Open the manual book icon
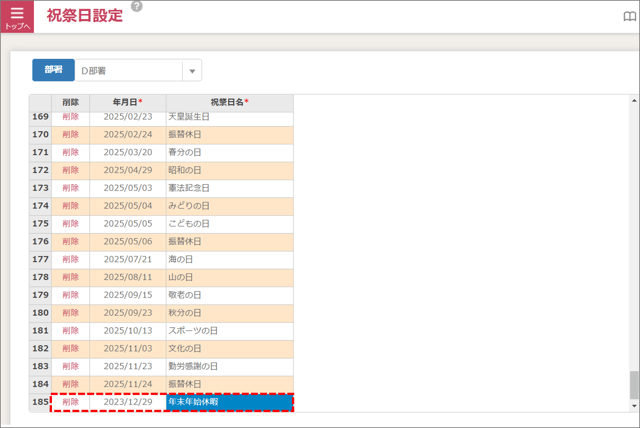This screenshot has width=640, height=428. tap(629, 17)
